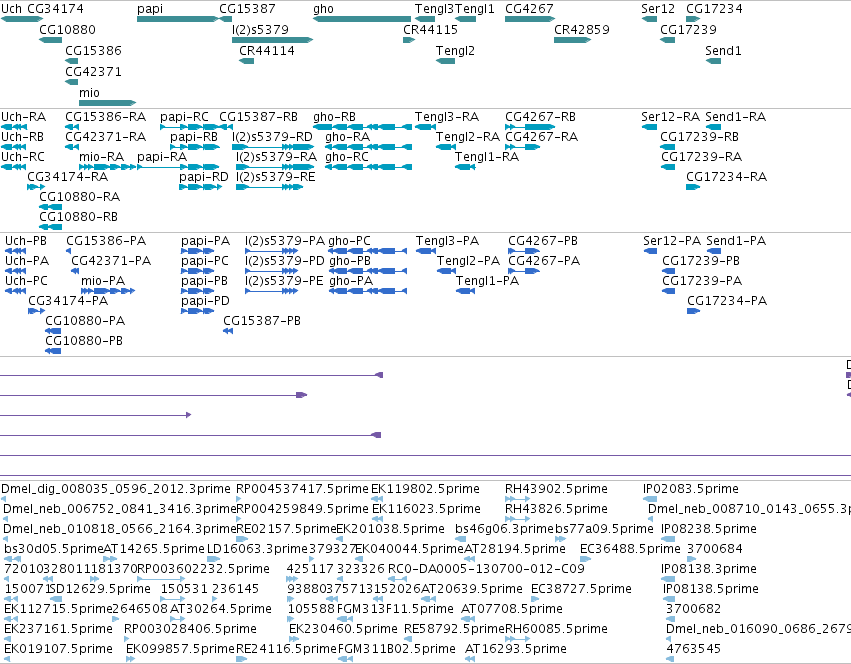Click protein Tengl2-PA label
The image size is (851, 664).
tap(468, 261)
